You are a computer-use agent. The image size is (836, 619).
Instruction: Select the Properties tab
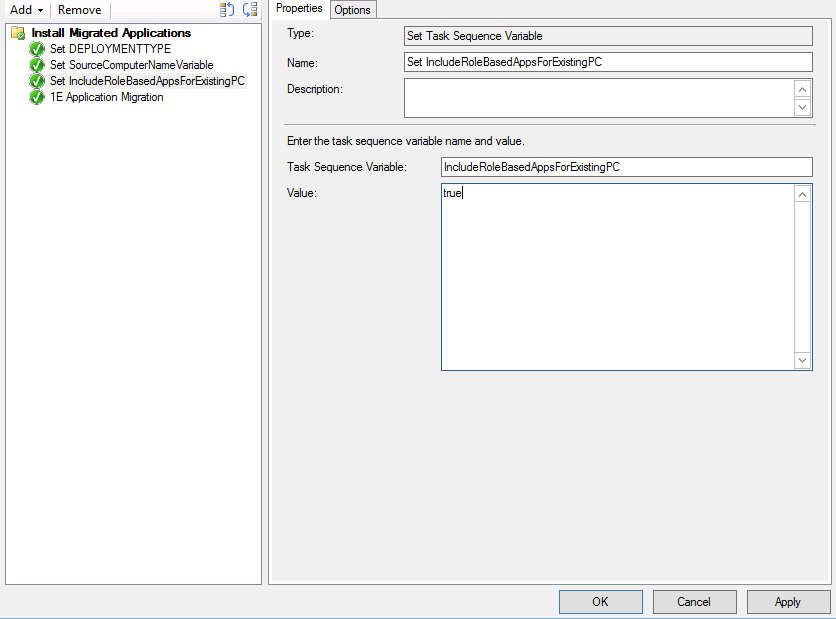tap(299, 9)
